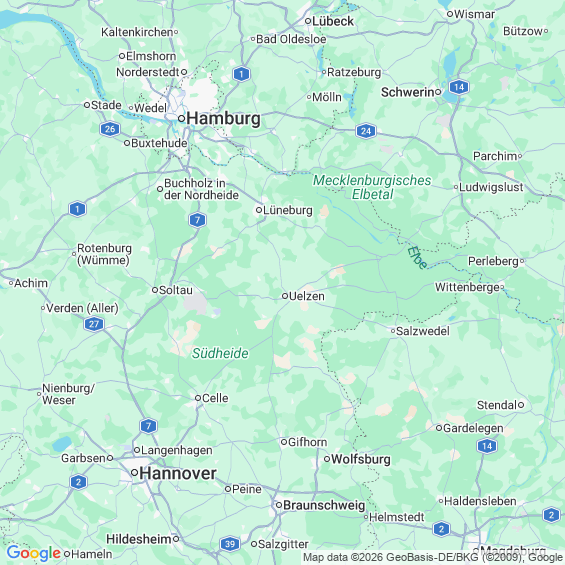Viewport: 565px width, 565px height.
Task: Click the A1 shield near Rotenburg
Action: [77, 209]
